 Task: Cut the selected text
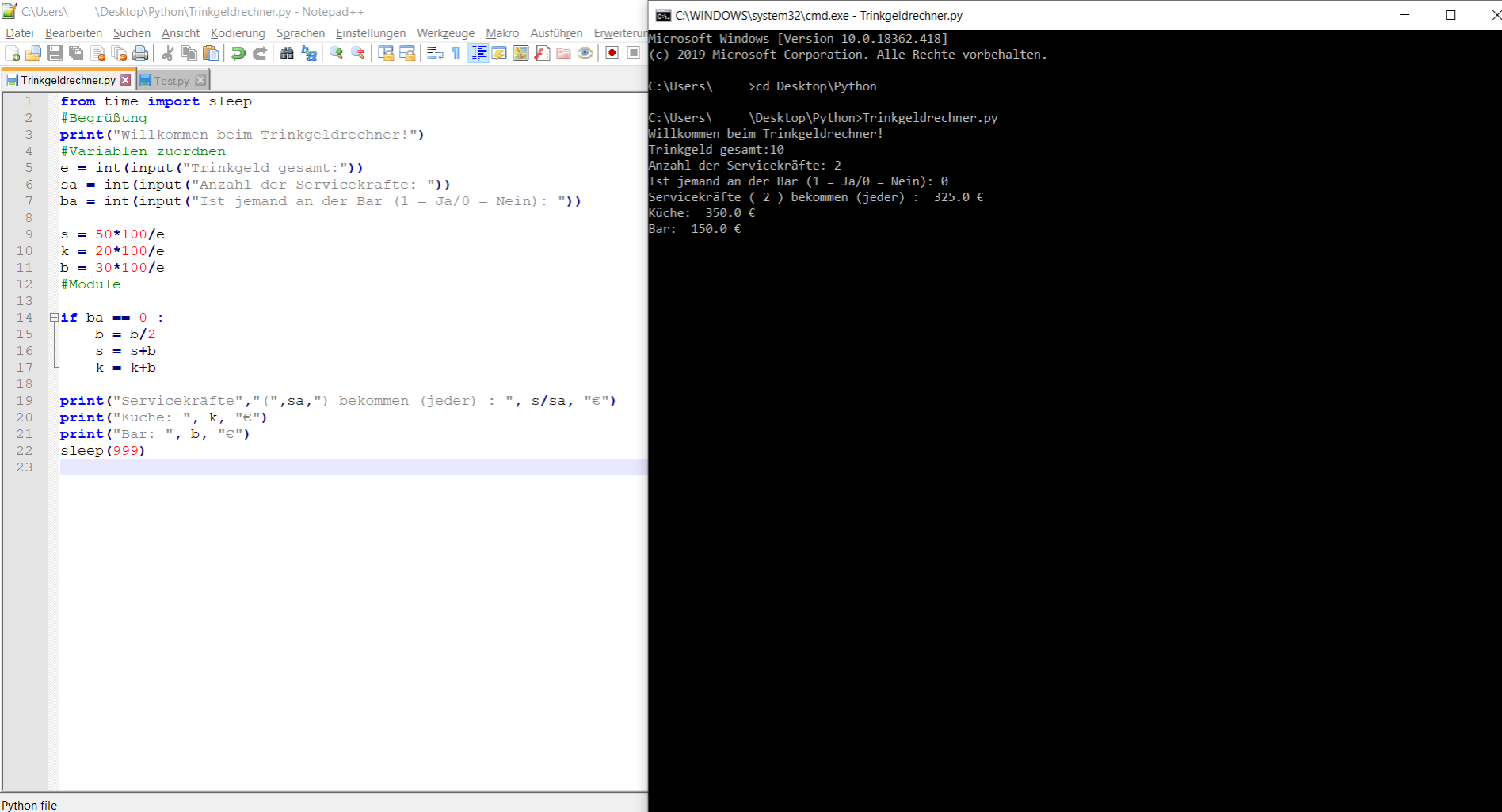[168, 53]
